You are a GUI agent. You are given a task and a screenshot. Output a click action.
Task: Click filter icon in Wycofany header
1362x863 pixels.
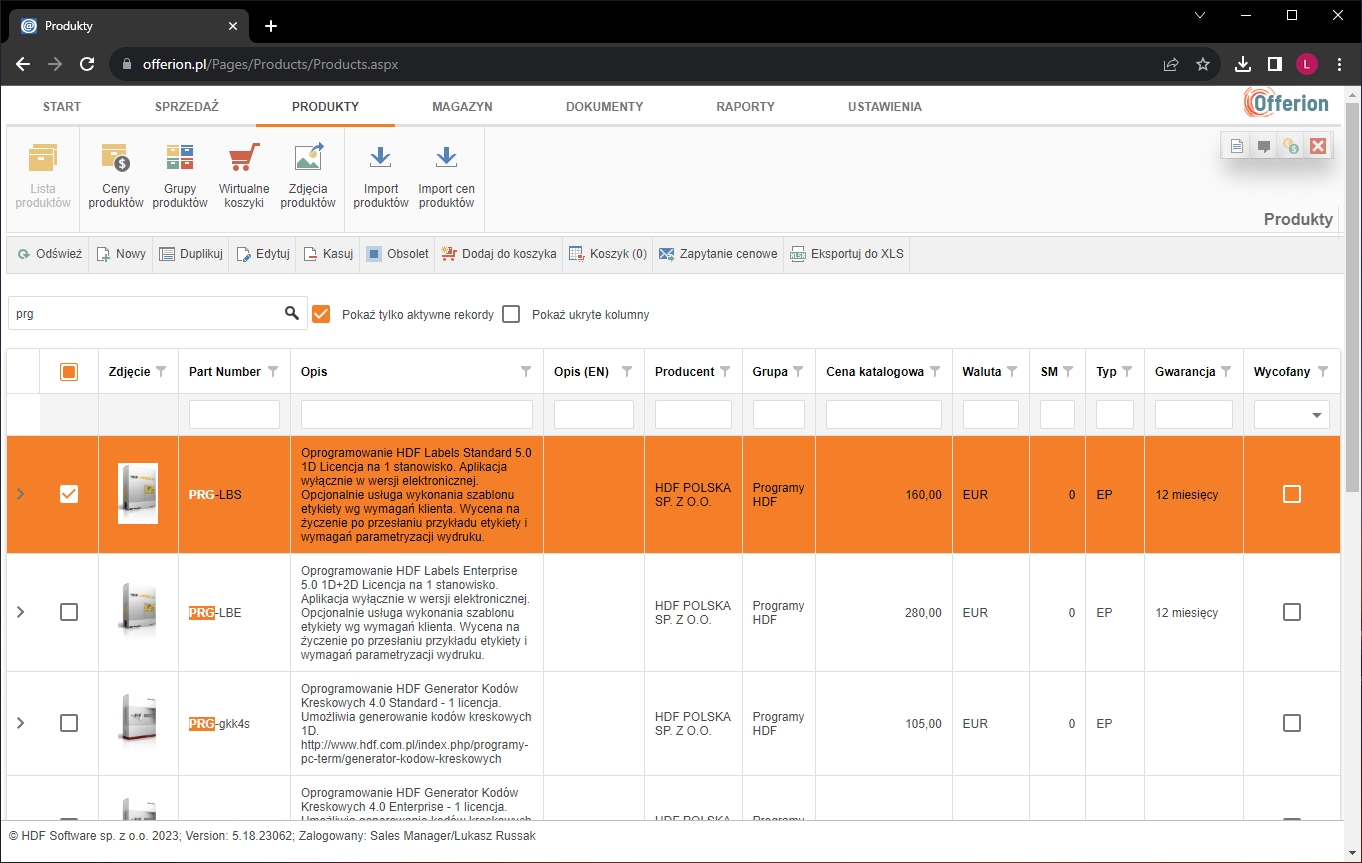click(1323, 372)
